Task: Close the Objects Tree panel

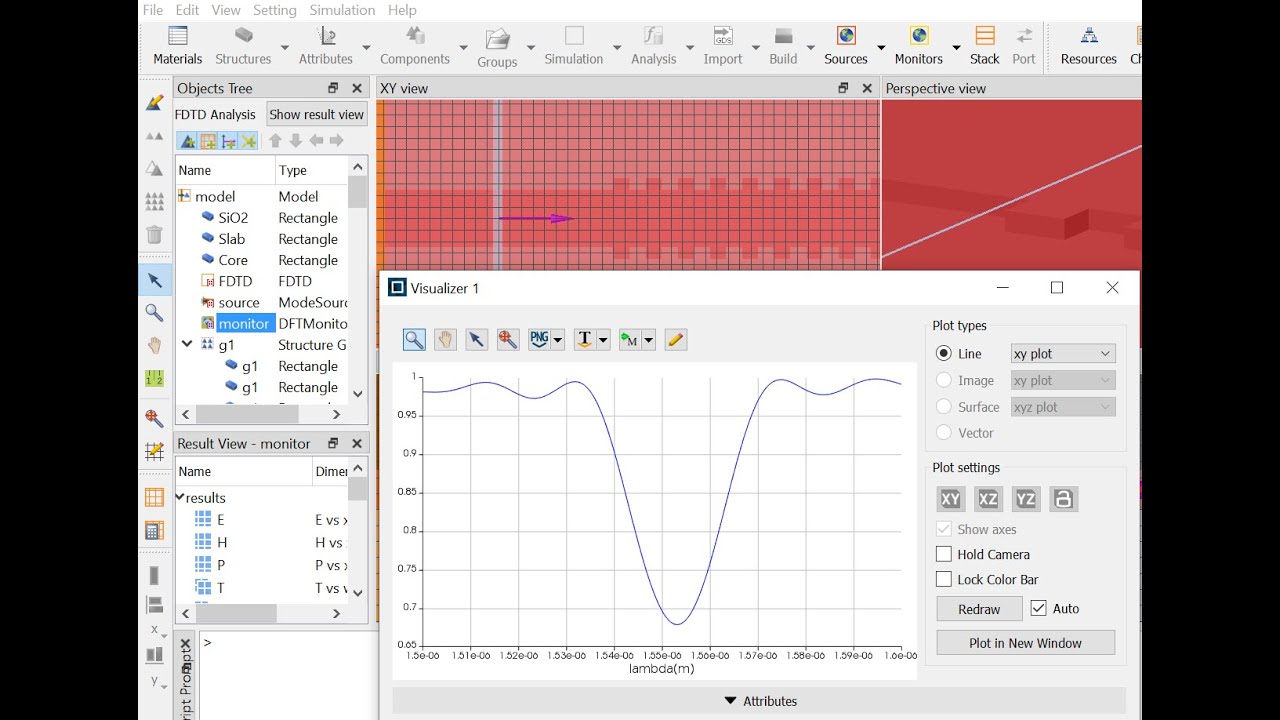Action: point(357,88)
